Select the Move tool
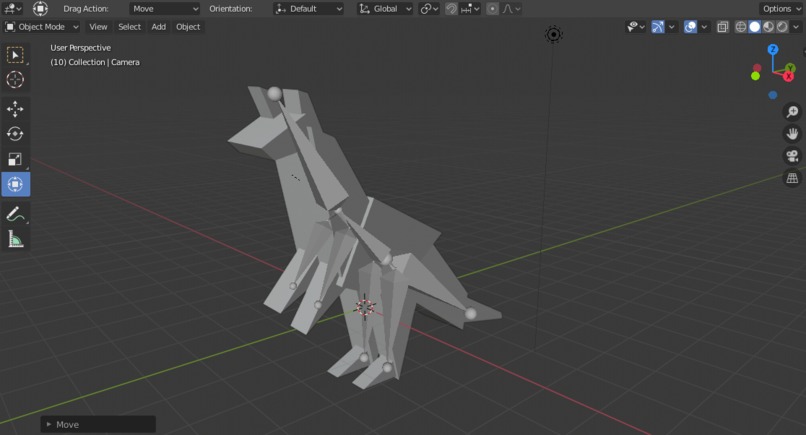The height and width of the screenshot is (435, 806). tap(15, 109)
